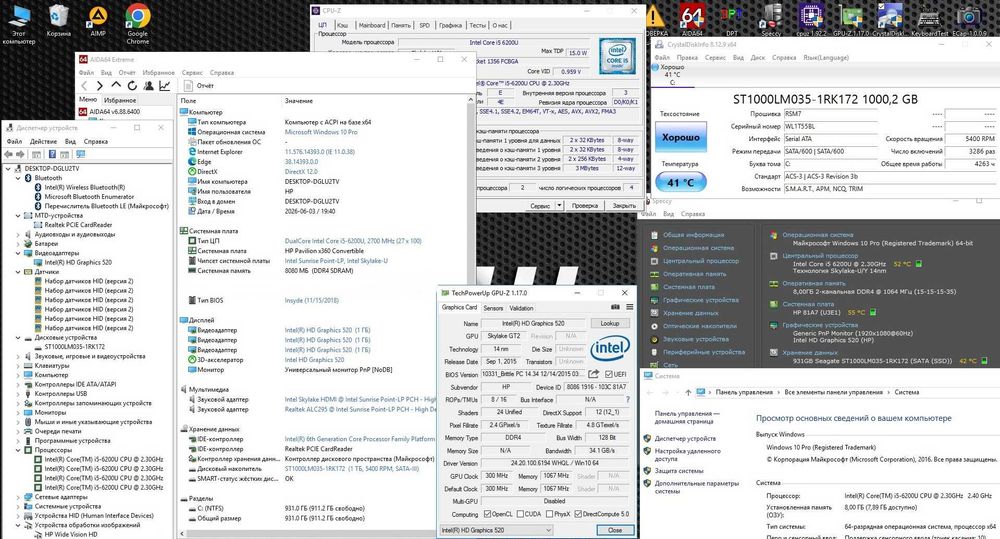
Task: Click the up arrow in System control panel
Action: click(688, 392)
